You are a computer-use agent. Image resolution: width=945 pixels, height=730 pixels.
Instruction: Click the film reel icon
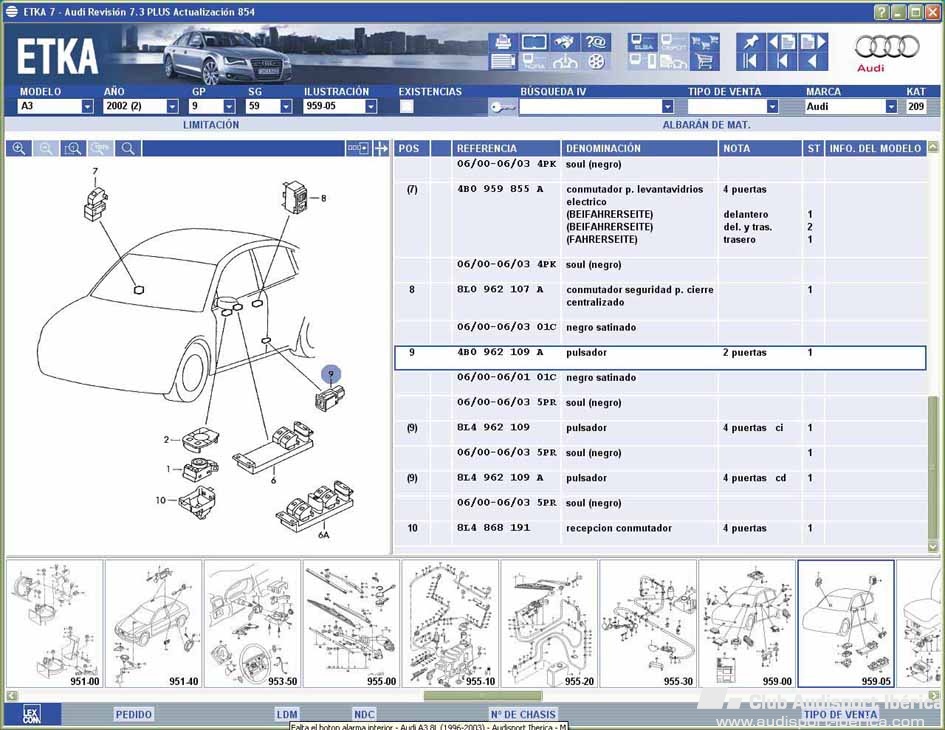(595, 61)
